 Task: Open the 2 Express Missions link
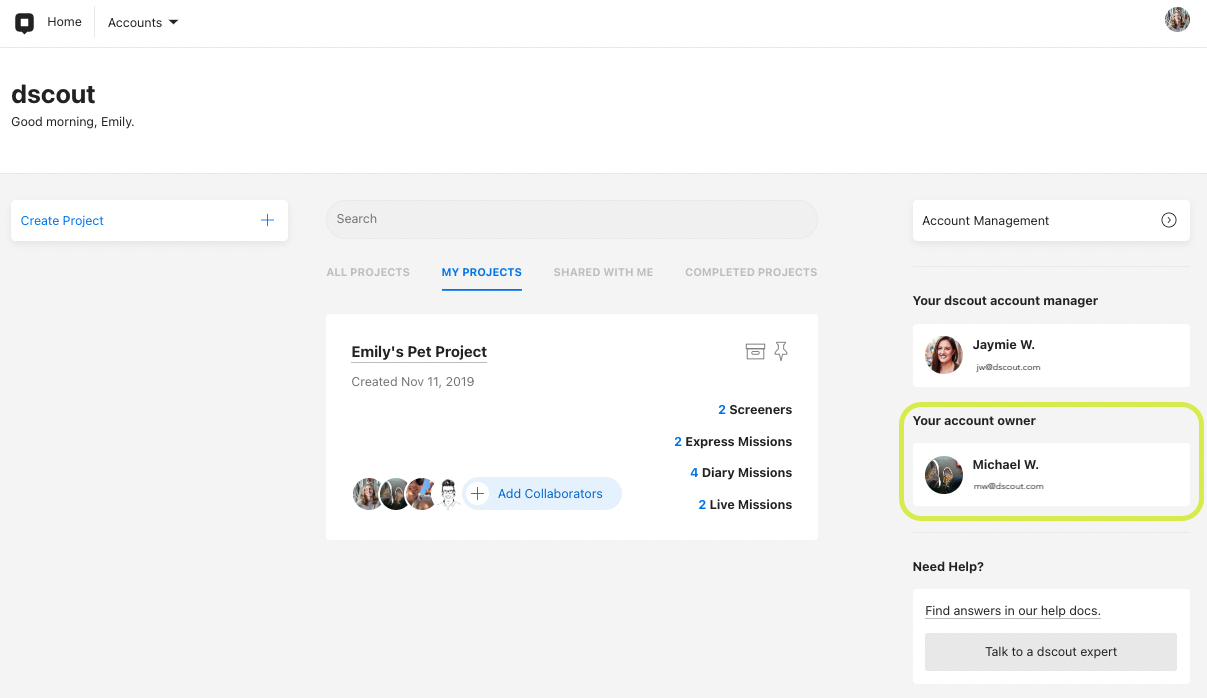click(x=733, y=442)
